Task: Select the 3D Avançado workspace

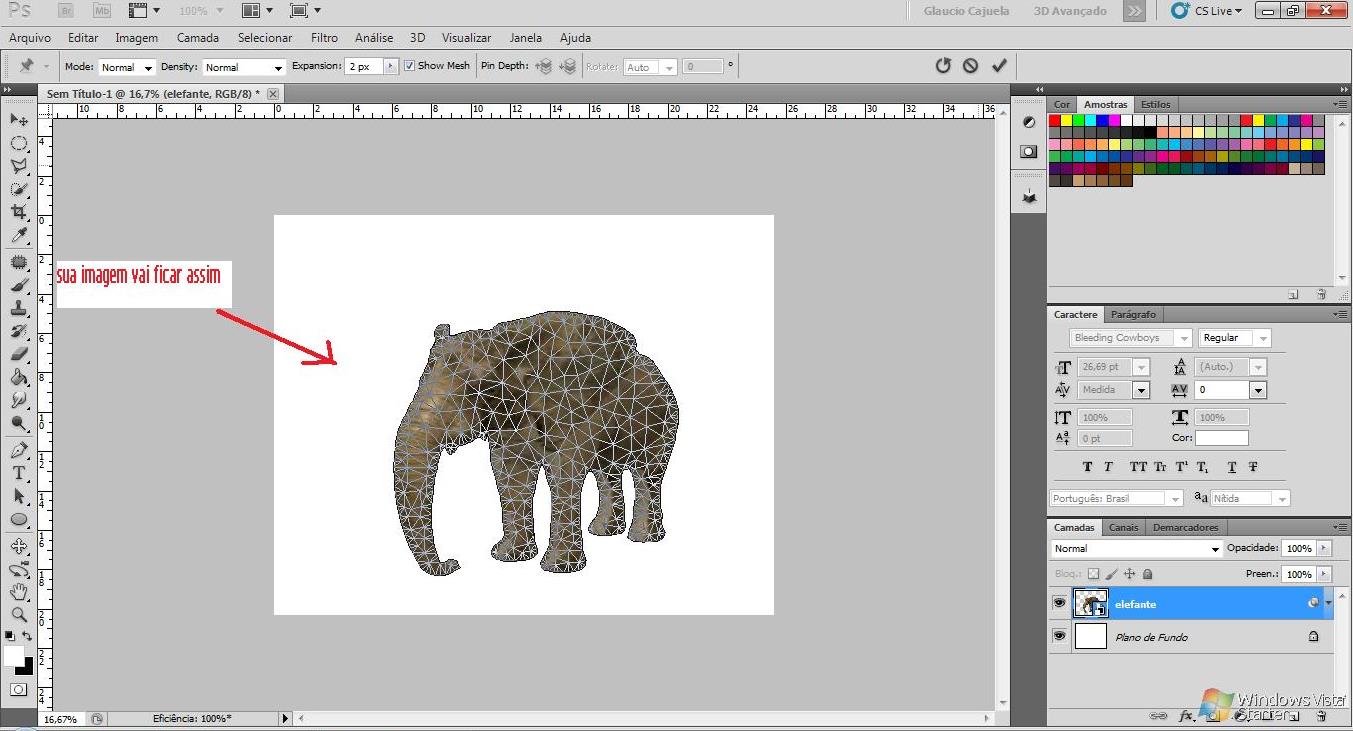Action: click(x=1069, y=11)
